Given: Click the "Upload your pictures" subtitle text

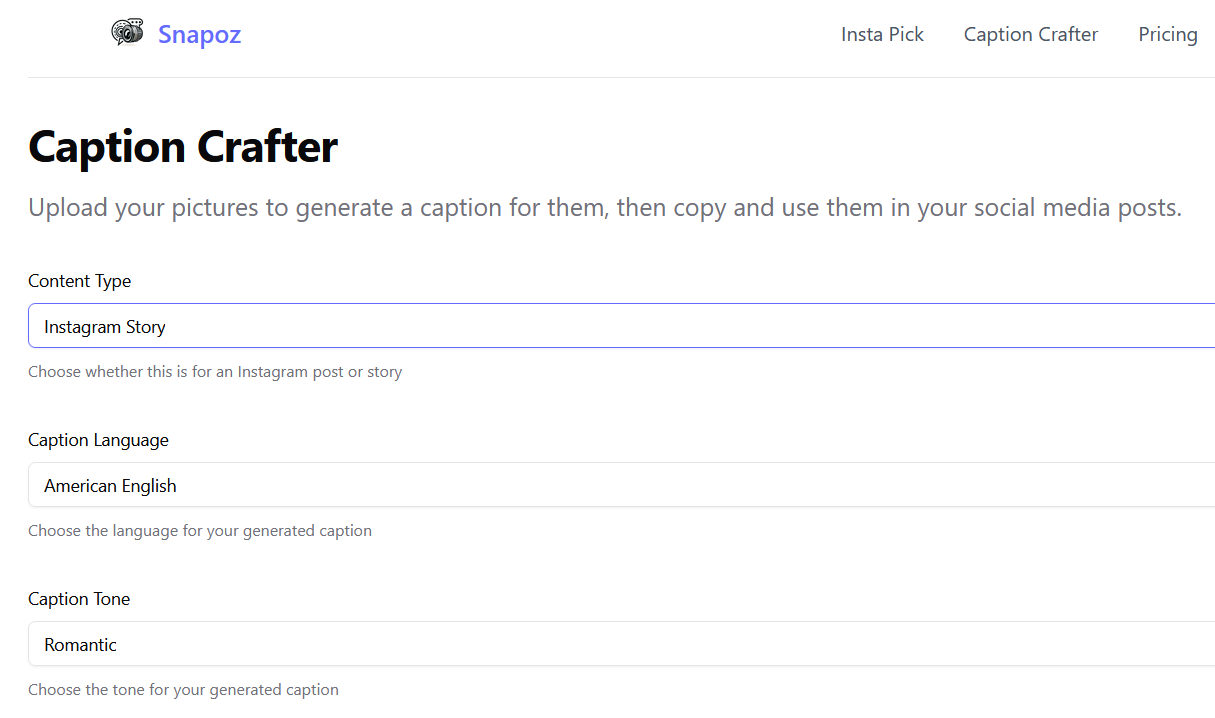Looking at the screenshot, I should coord(604,208).
